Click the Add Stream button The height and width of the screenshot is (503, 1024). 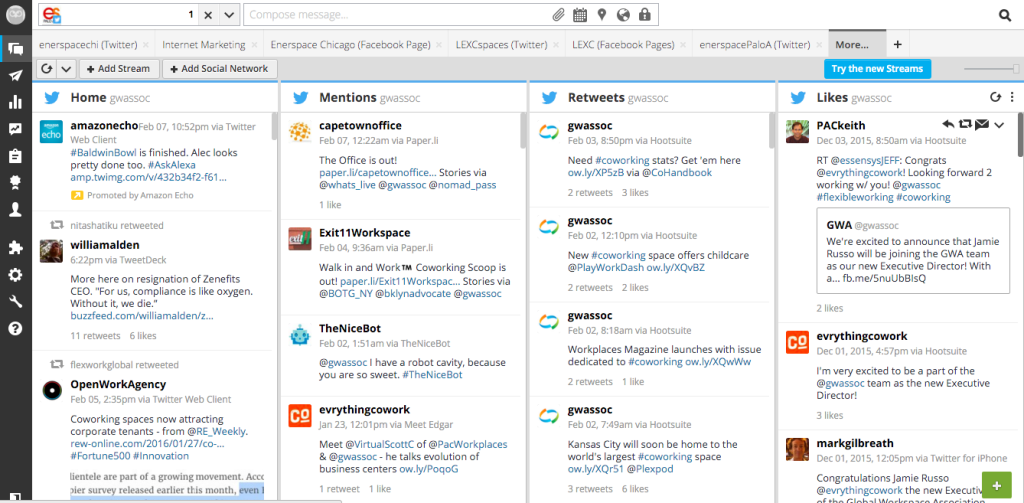(118, 69)
